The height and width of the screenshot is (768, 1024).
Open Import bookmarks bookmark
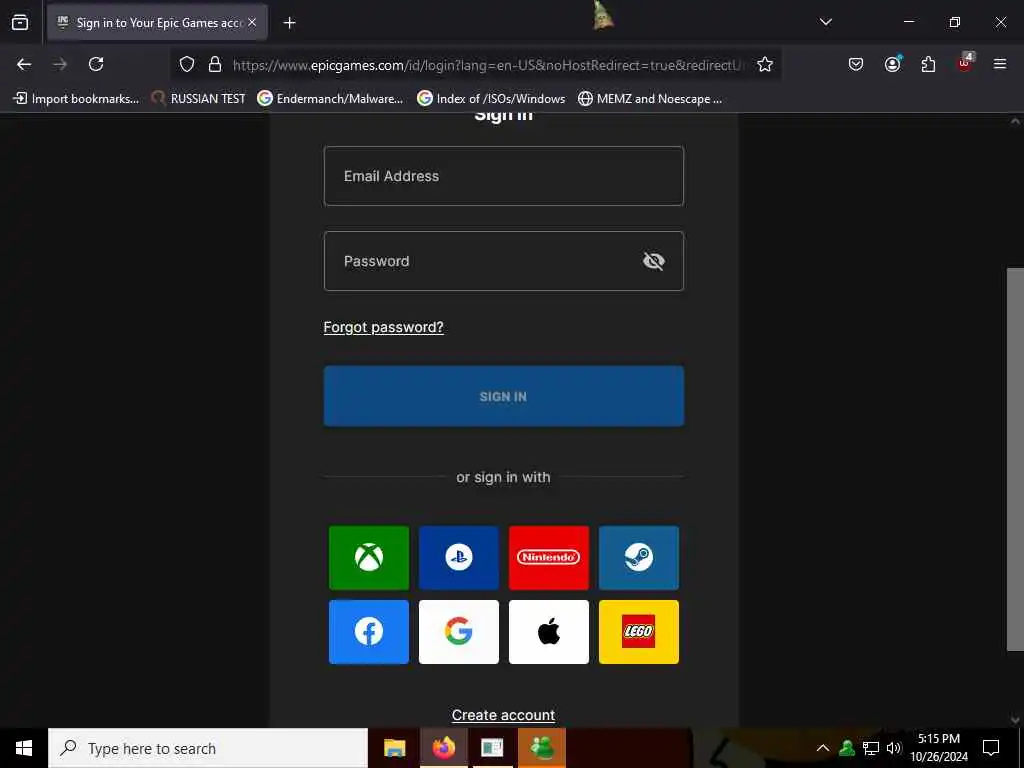point(76,99)
